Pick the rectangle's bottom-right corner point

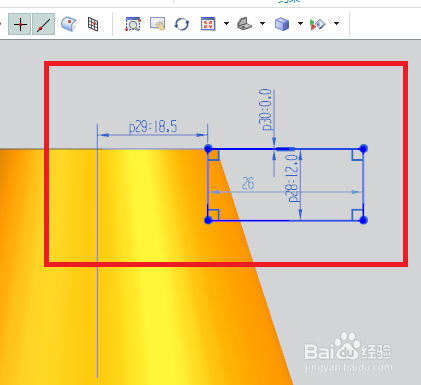(x=364, y=220)
